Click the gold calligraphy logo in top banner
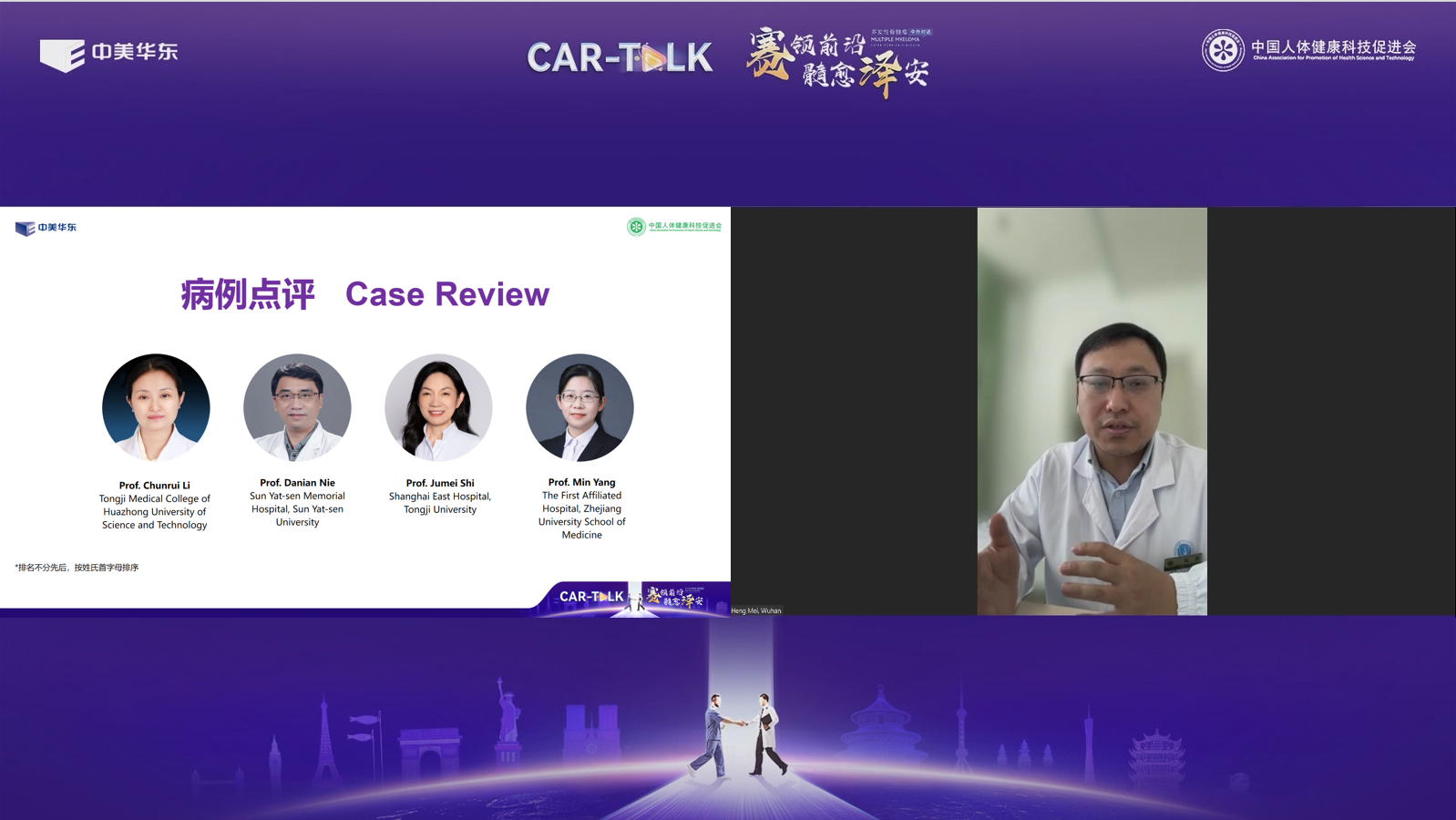The width and height of the screenshot is (1456, 820). 837,62
